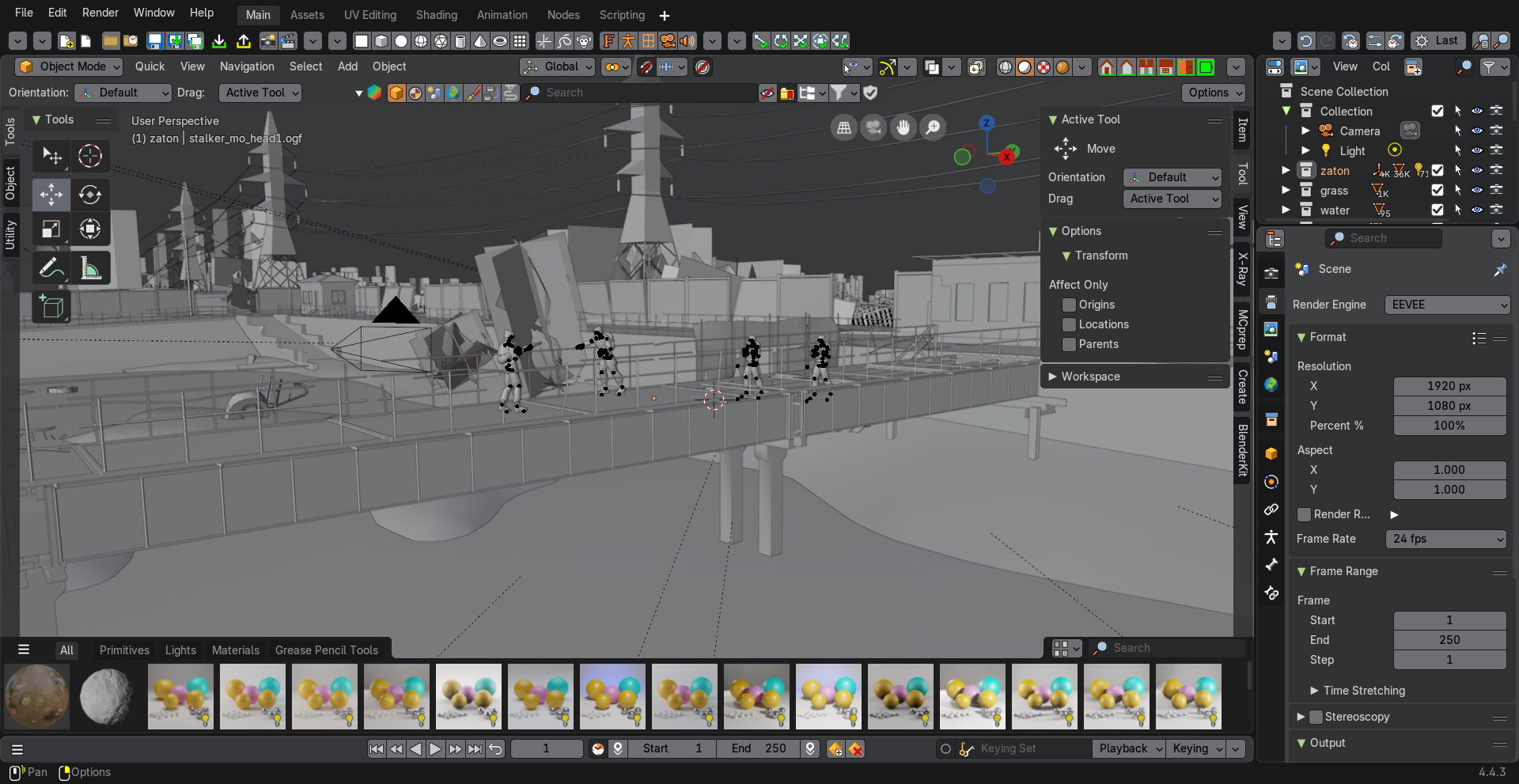Click new collection icon in outliner header
Screen dimensions: 1519x784
pos(1413,67)
